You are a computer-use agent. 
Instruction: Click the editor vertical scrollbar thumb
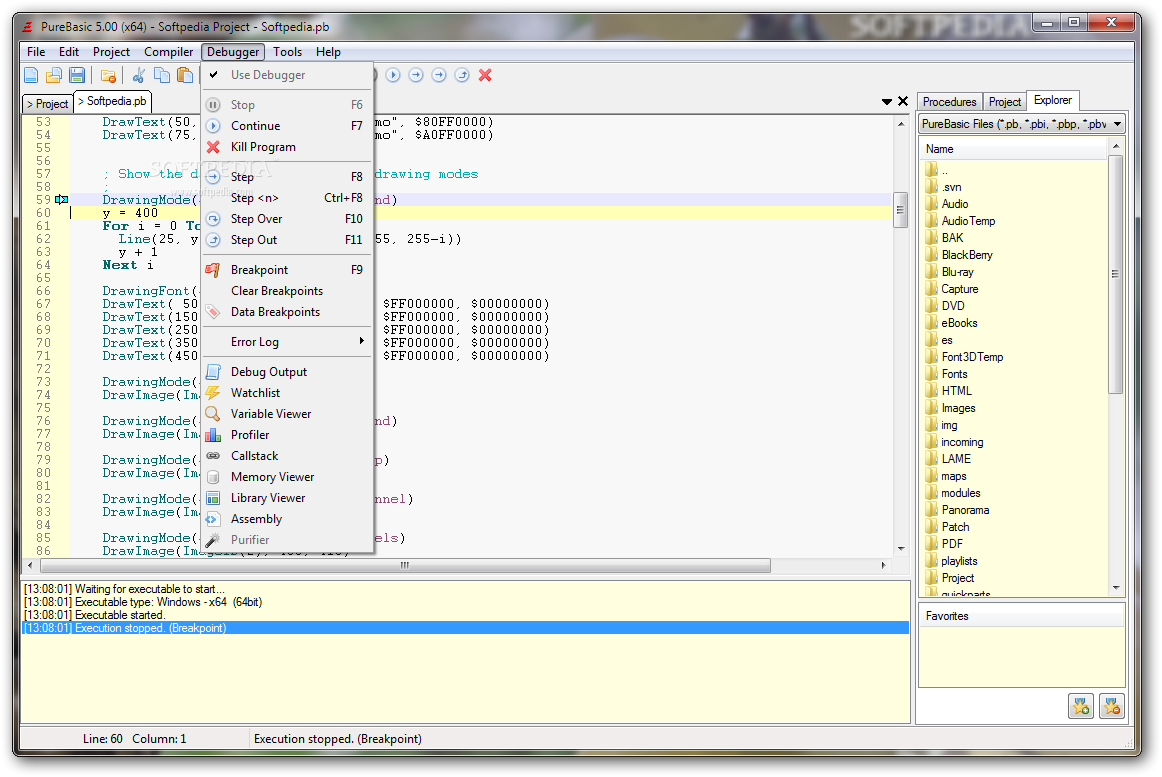click(x=900, y=210)
